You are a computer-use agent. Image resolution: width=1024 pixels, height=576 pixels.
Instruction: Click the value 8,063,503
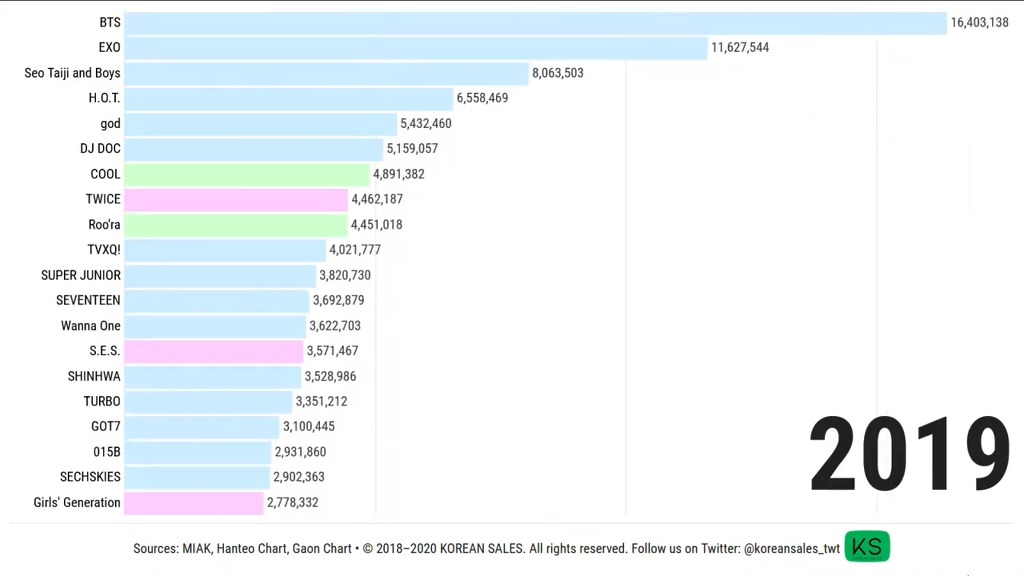pos(558,73)
